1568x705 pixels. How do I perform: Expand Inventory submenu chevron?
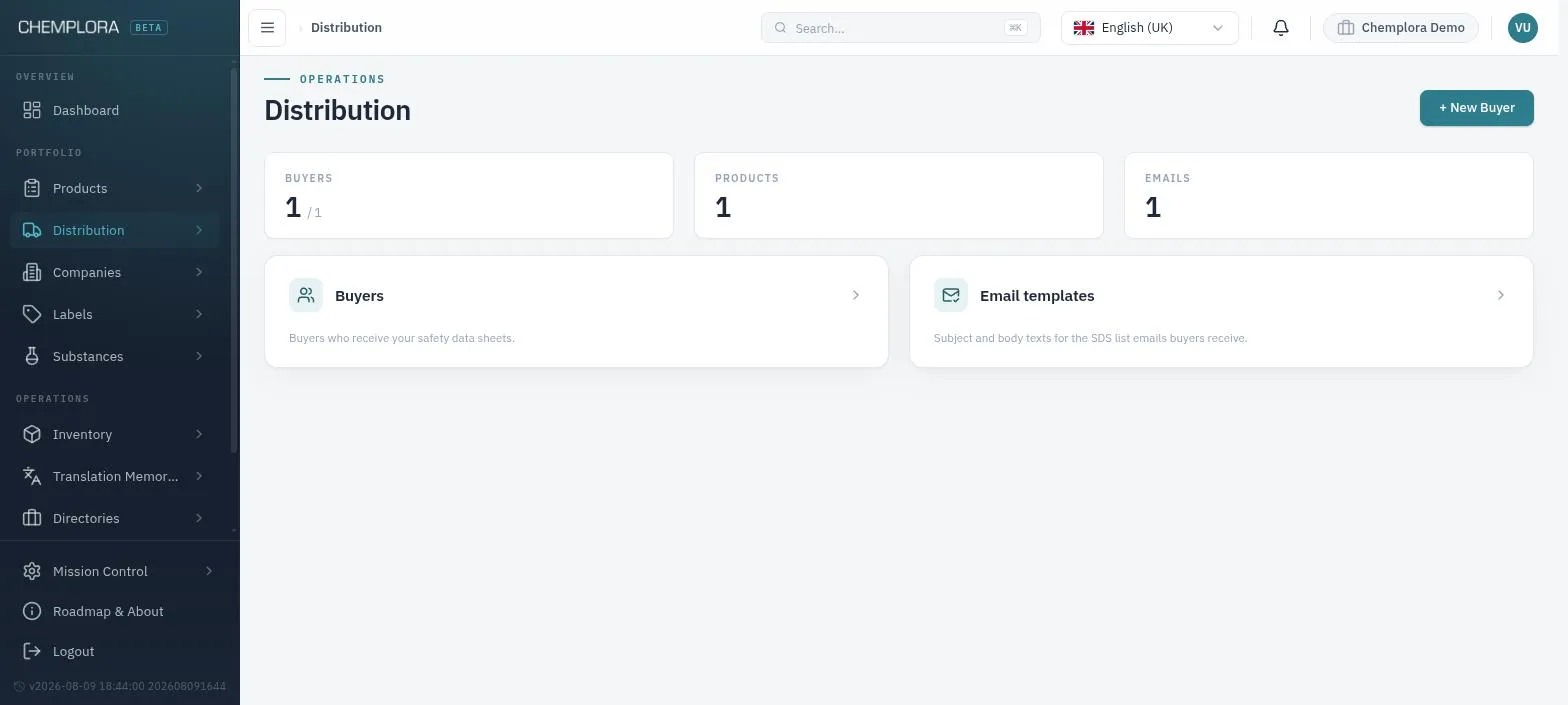[199, 434]
